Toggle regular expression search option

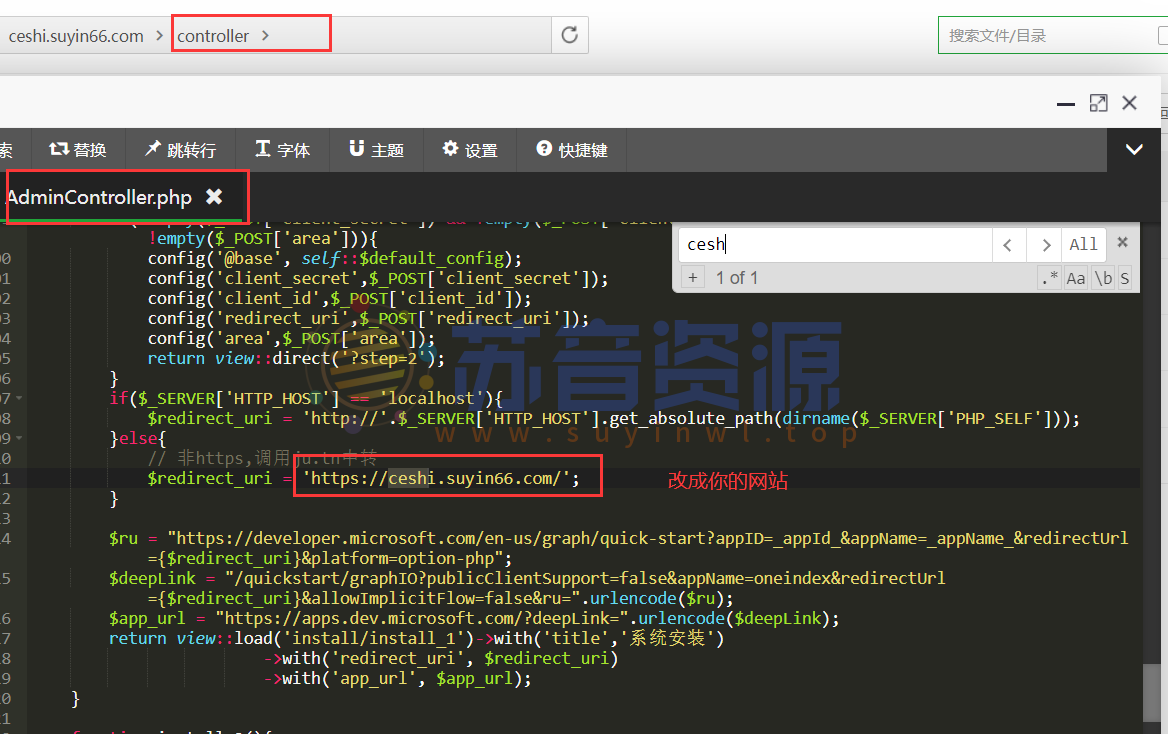1049,278
